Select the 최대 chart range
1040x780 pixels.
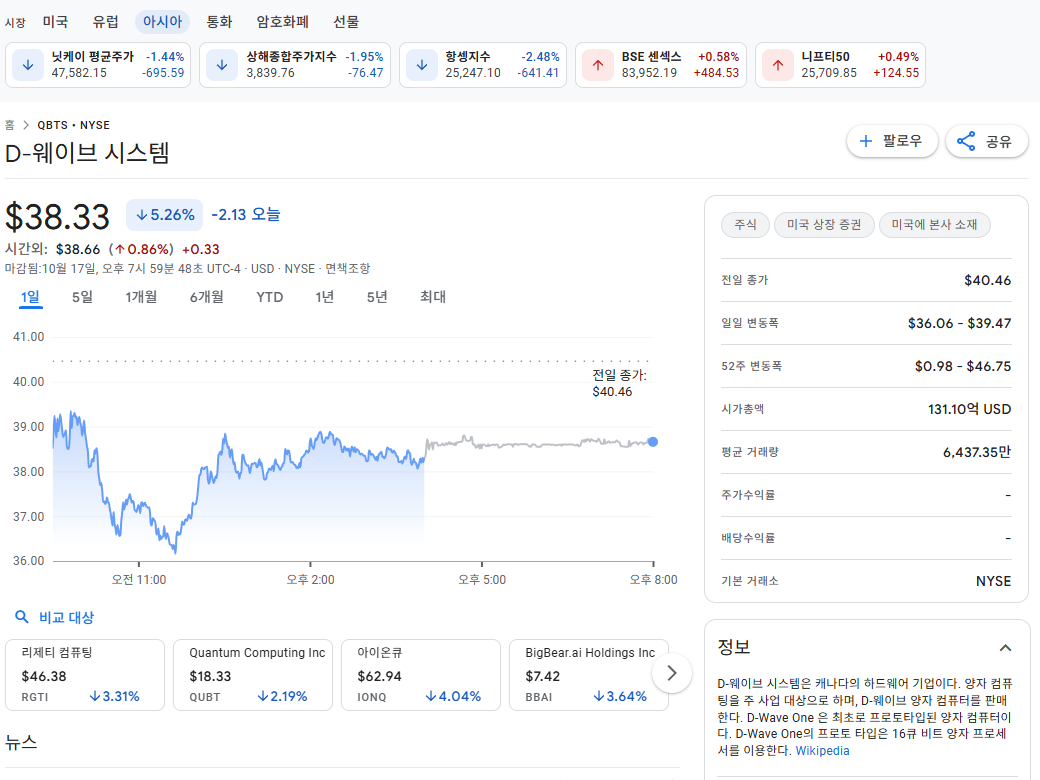[432, 296]
